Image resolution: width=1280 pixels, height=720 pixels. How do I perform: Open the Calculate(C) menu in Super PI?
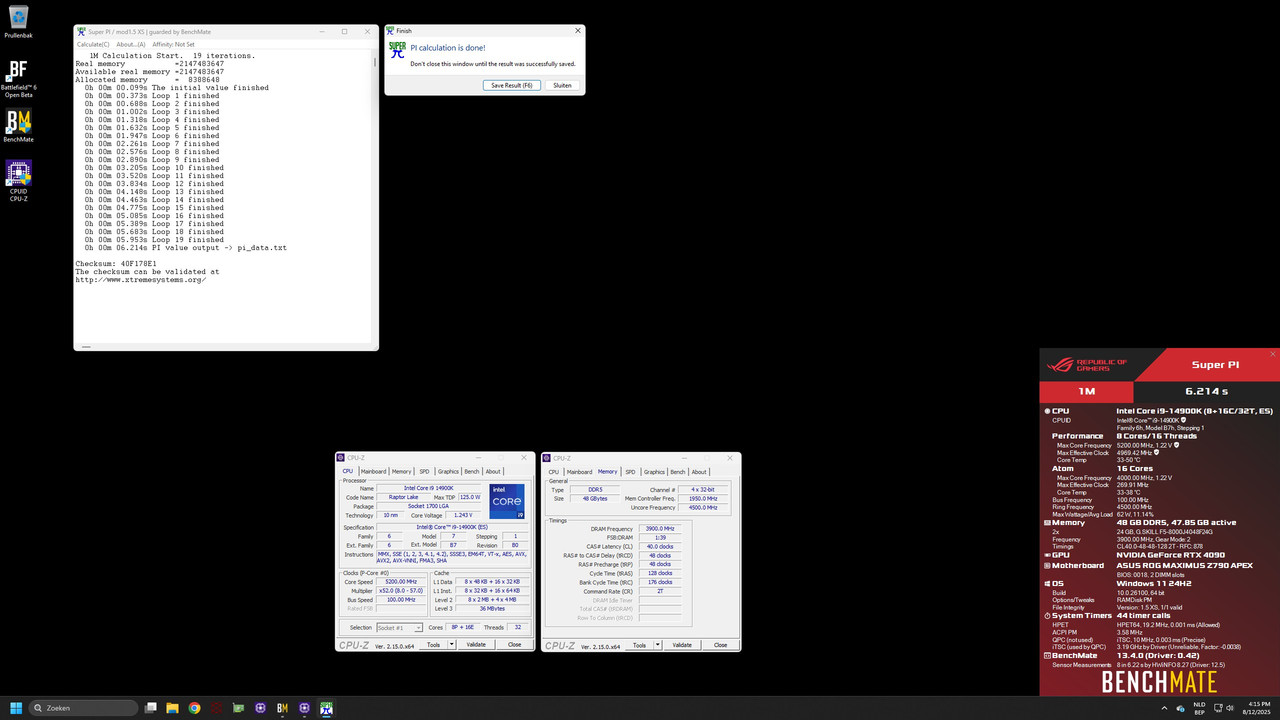pyautogui.click(x=94, y=44)
